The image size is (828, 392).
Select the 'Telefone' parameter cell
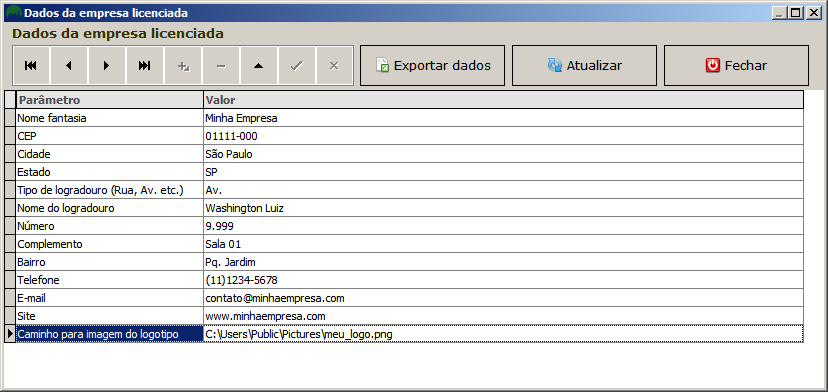coord(110,280)
